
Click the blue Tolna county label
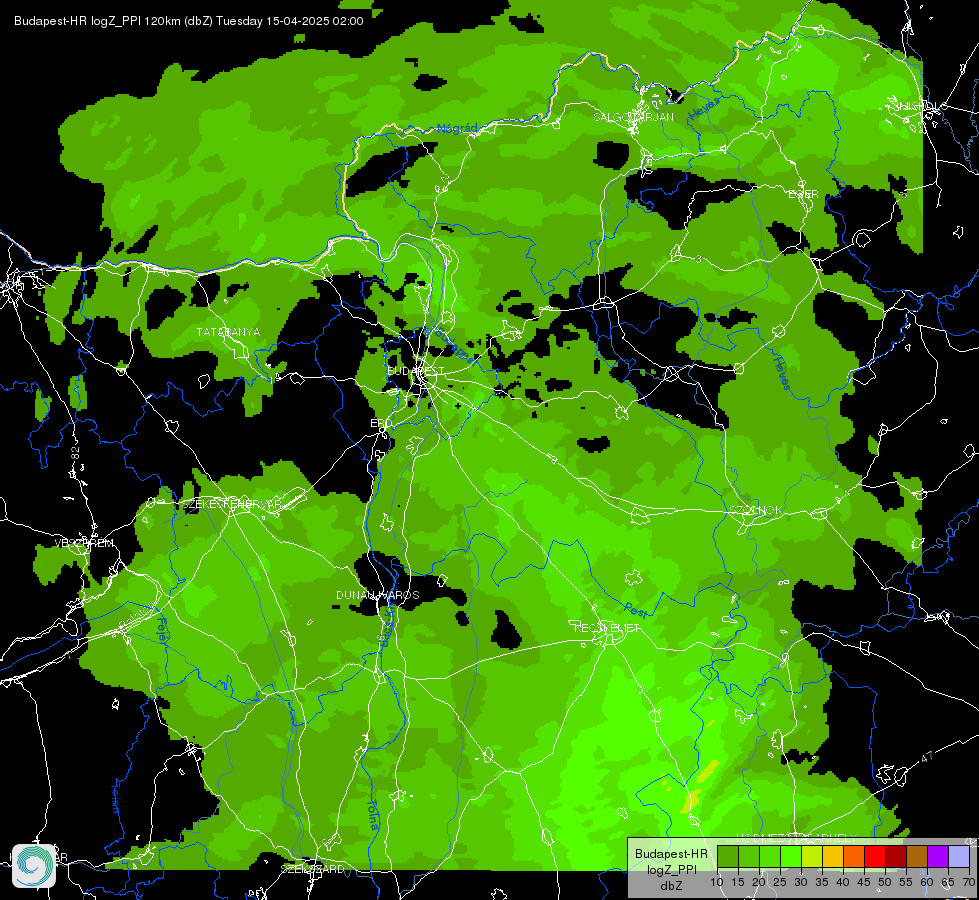click(x=373, y=814)
